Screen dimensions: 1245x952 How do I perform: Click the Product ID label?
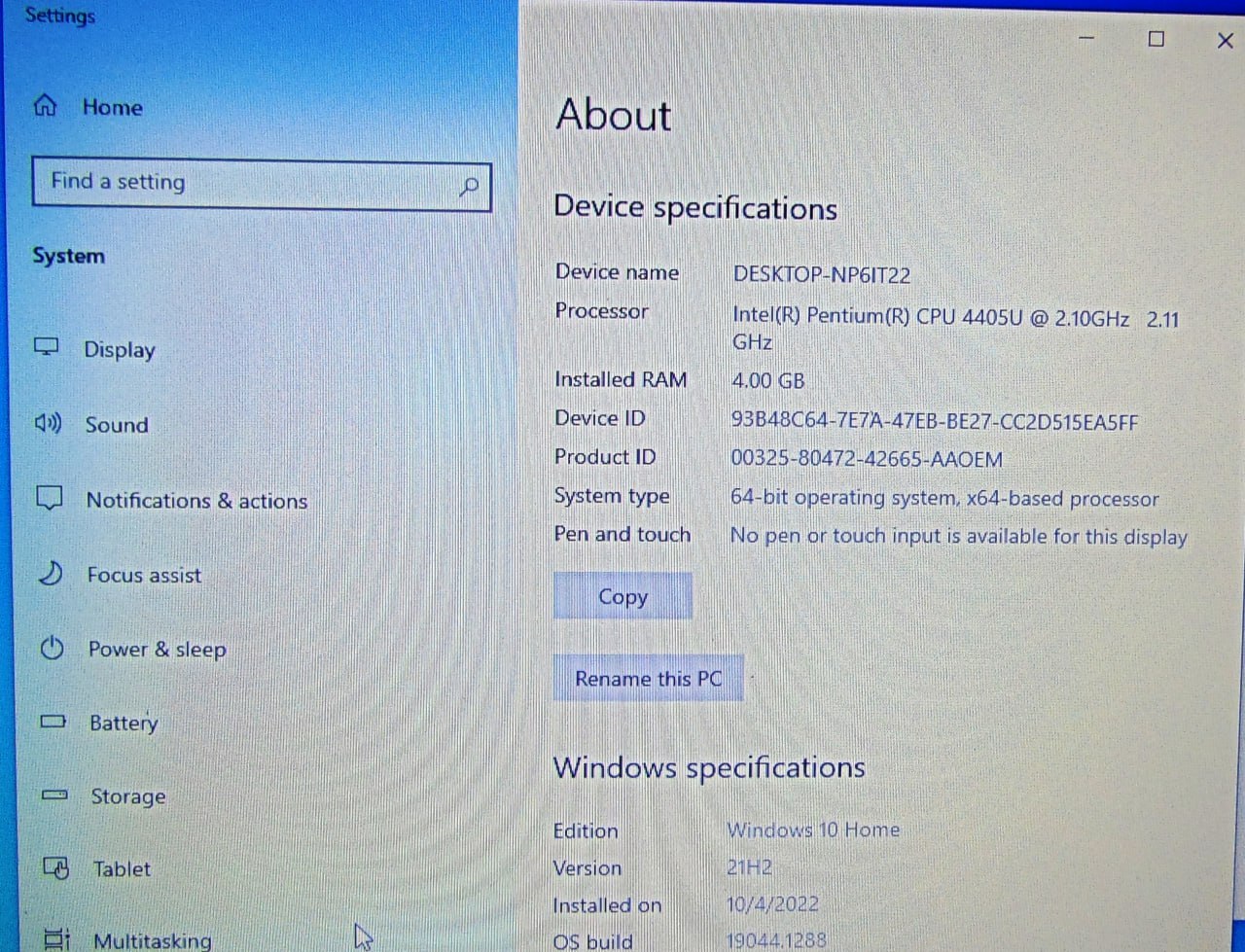[605, 456]
